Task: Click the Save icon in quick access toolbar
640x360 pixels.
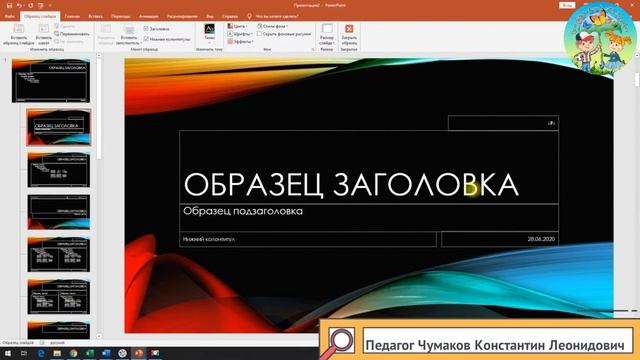Action: (x=9, y=5)
